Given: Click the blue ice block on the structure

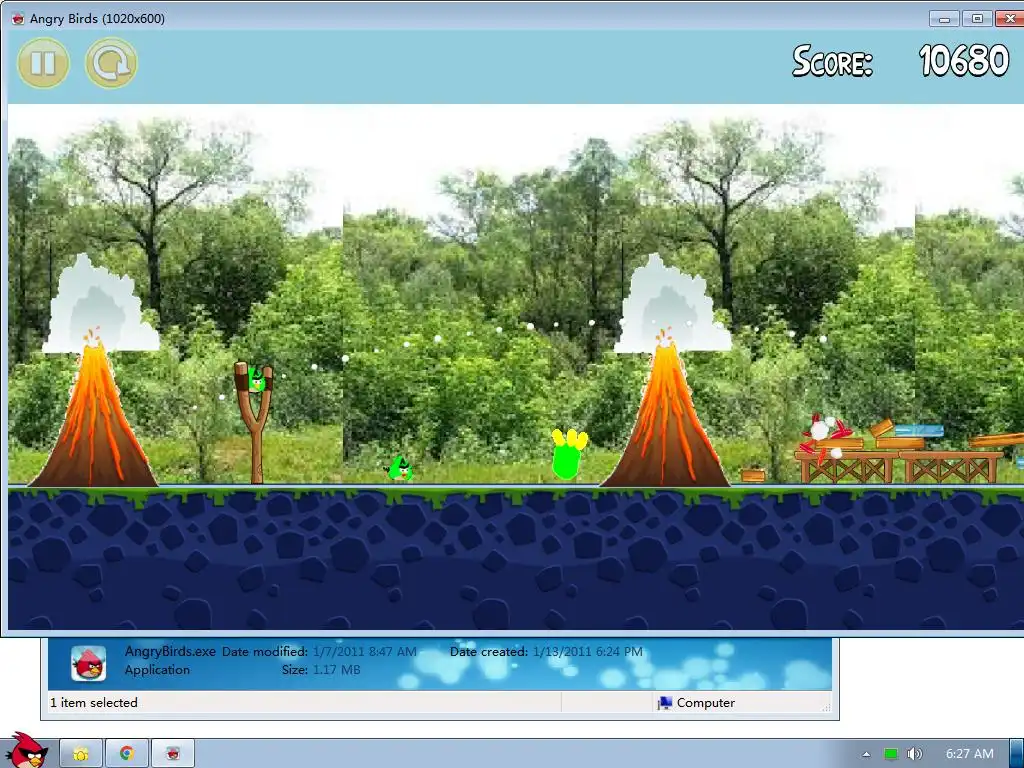Looking at the screenshot, I should point(919,431).
